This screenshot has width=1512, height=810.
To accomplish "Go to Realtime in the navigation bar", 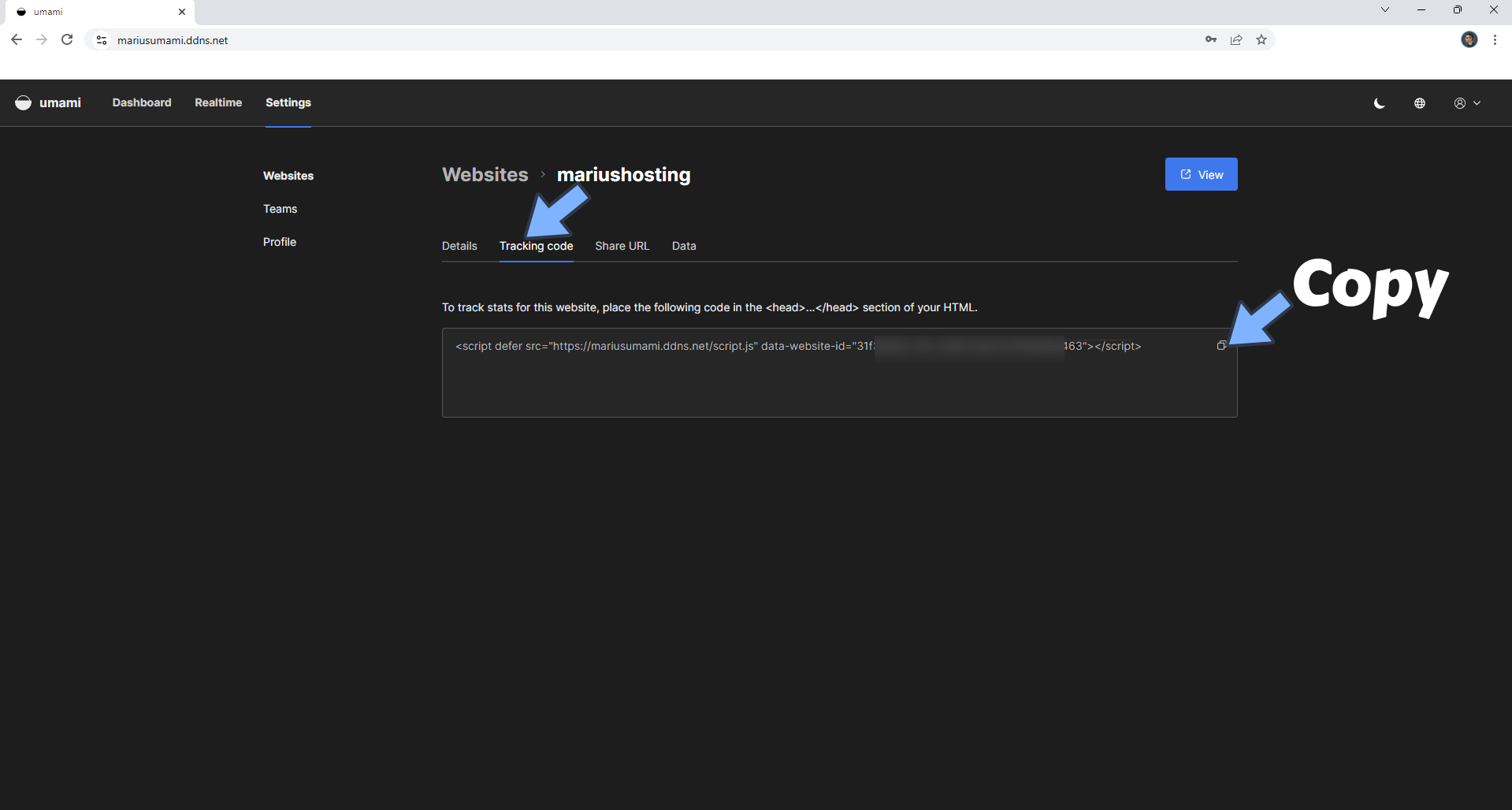I will click(x=218, y=102).
